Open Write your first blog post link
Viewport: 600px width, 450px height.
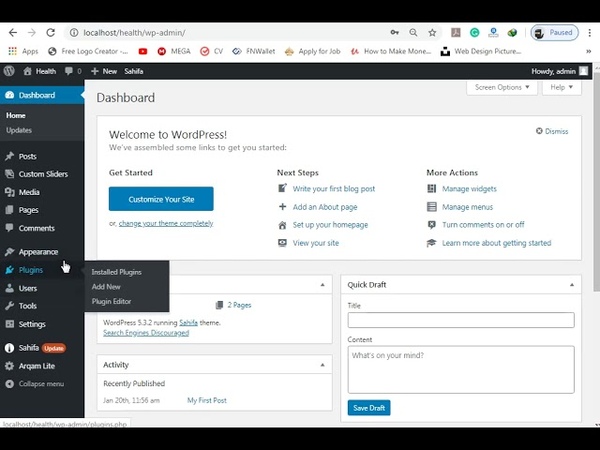[334, 189]
